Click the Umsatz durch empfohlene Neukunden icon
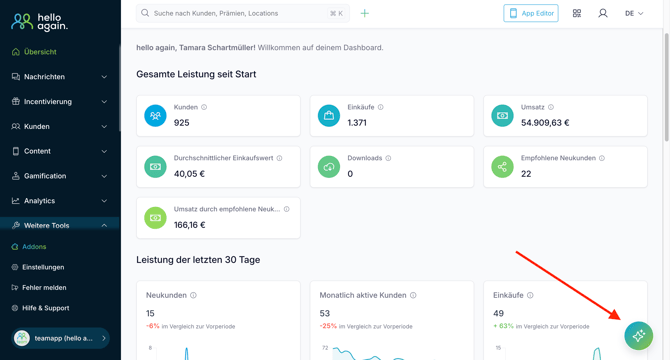670x360 pixels. click(155, 218)
